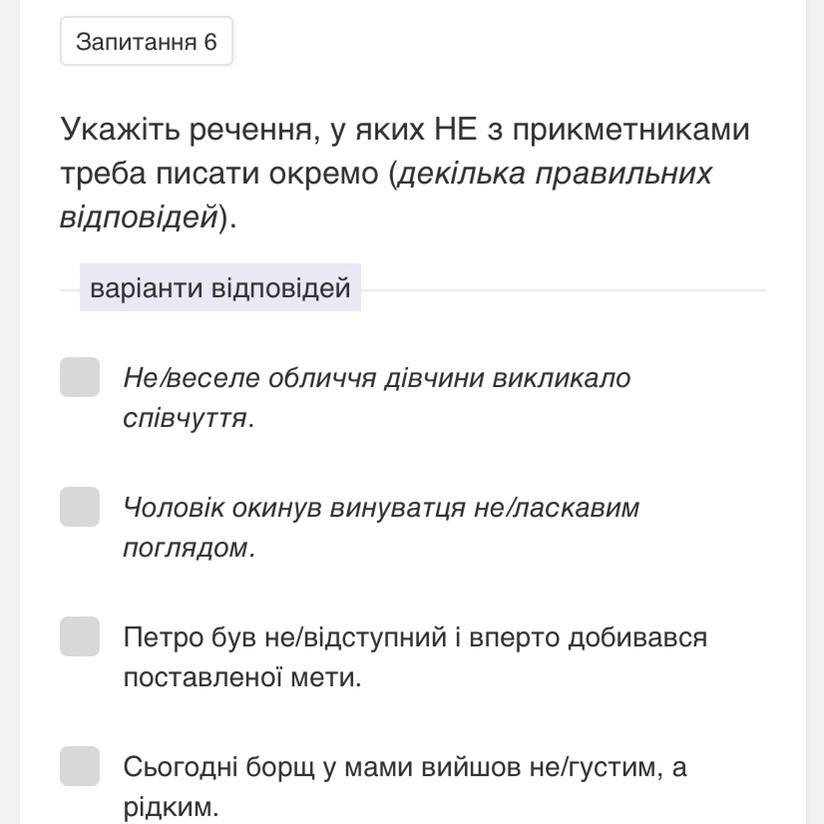824x824 pixels.
Task: Enable the "Сьогодні борщ у мами" checkbox
Action: pyautogui.click(x=80, y=766)
